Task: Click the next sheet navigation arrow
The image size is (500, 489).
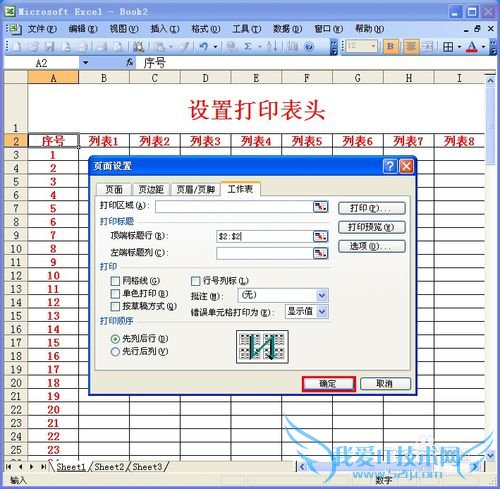Action: pyautogui.click(x=32, y=467)
